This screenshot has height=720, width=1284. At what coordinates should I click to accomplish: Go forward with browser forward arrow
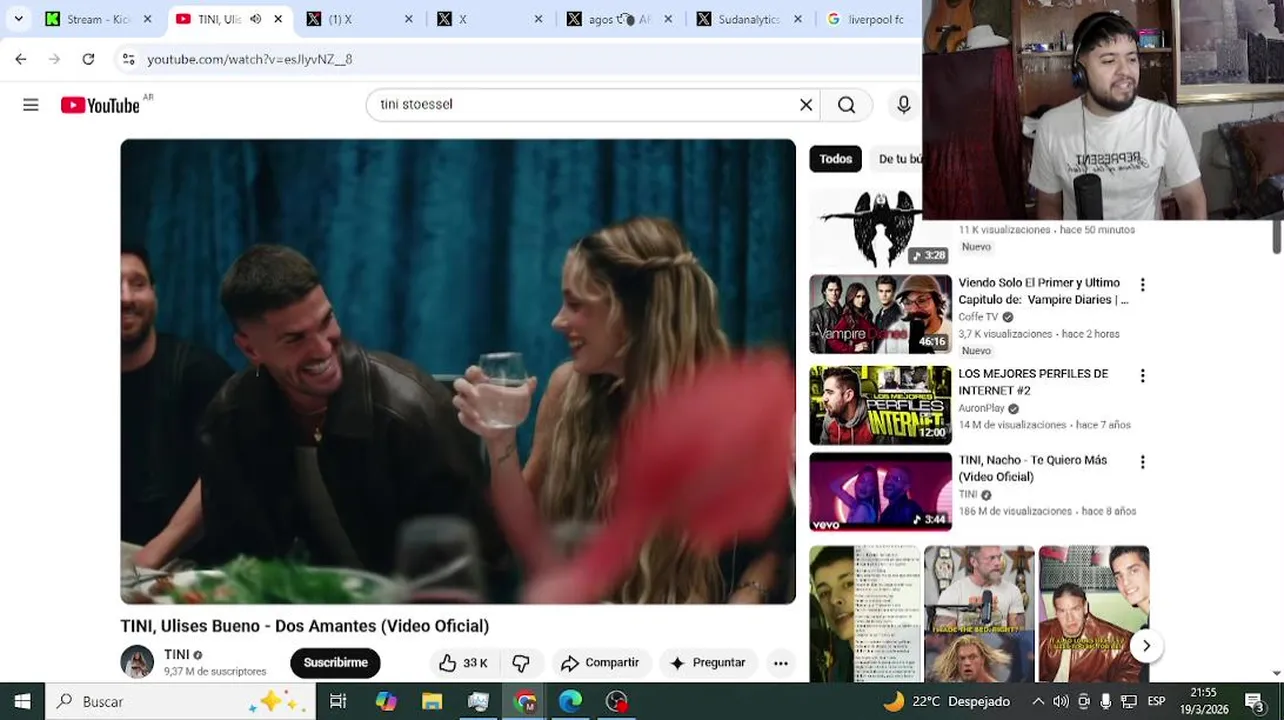pyautogui.click(x=54, y=59)
